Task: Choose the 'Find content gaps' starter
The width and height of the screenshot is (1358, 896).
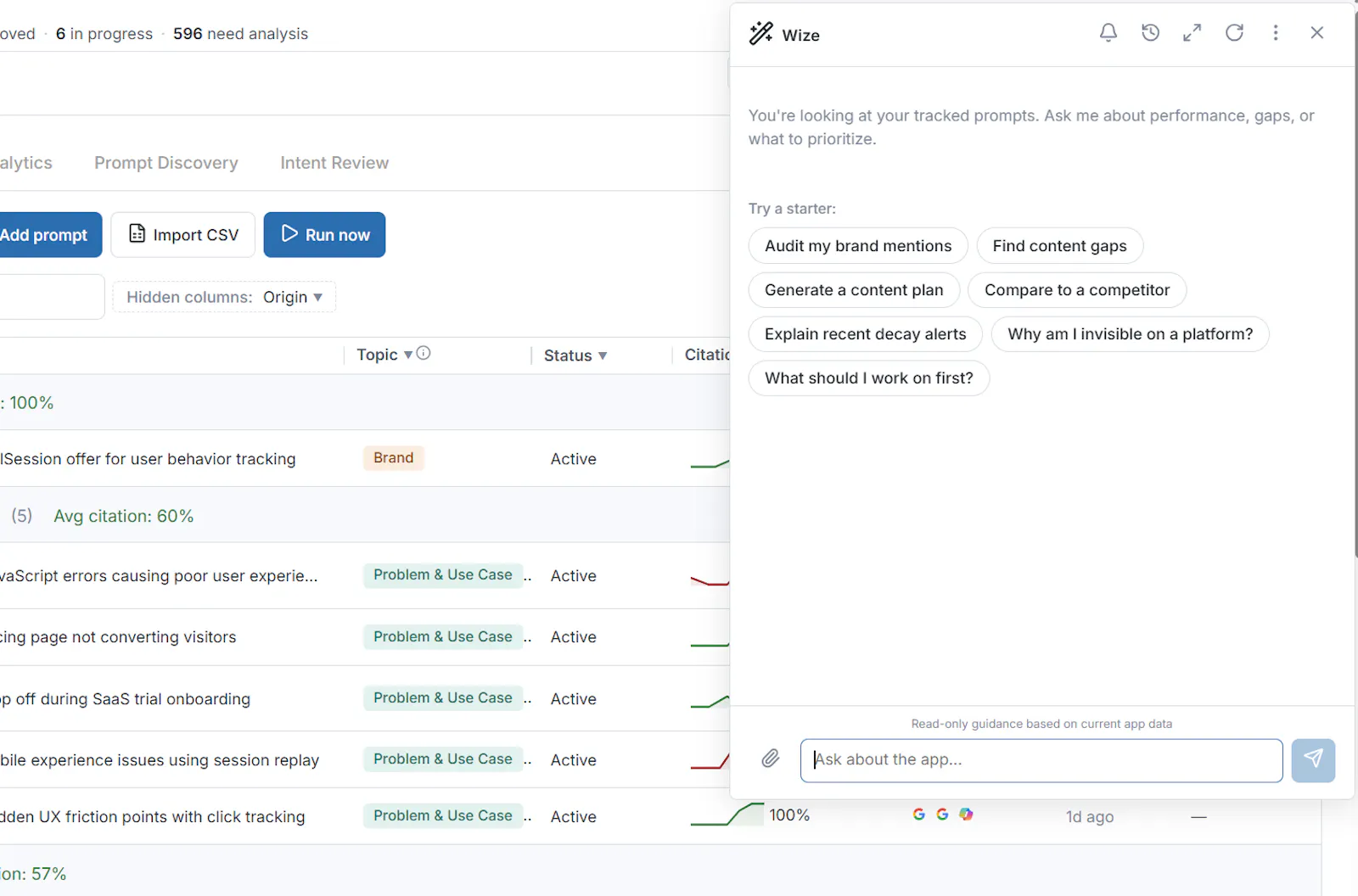Action: pos(1060,246)
